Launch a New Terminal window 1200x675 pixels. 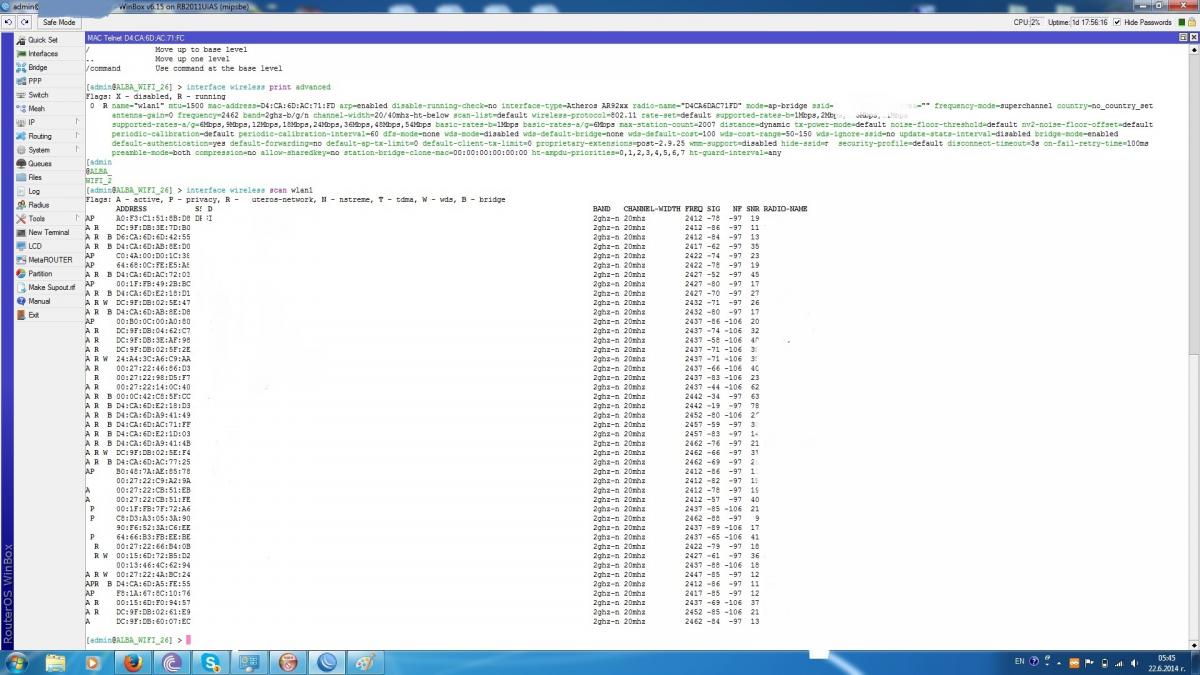[x=48, y=232]
